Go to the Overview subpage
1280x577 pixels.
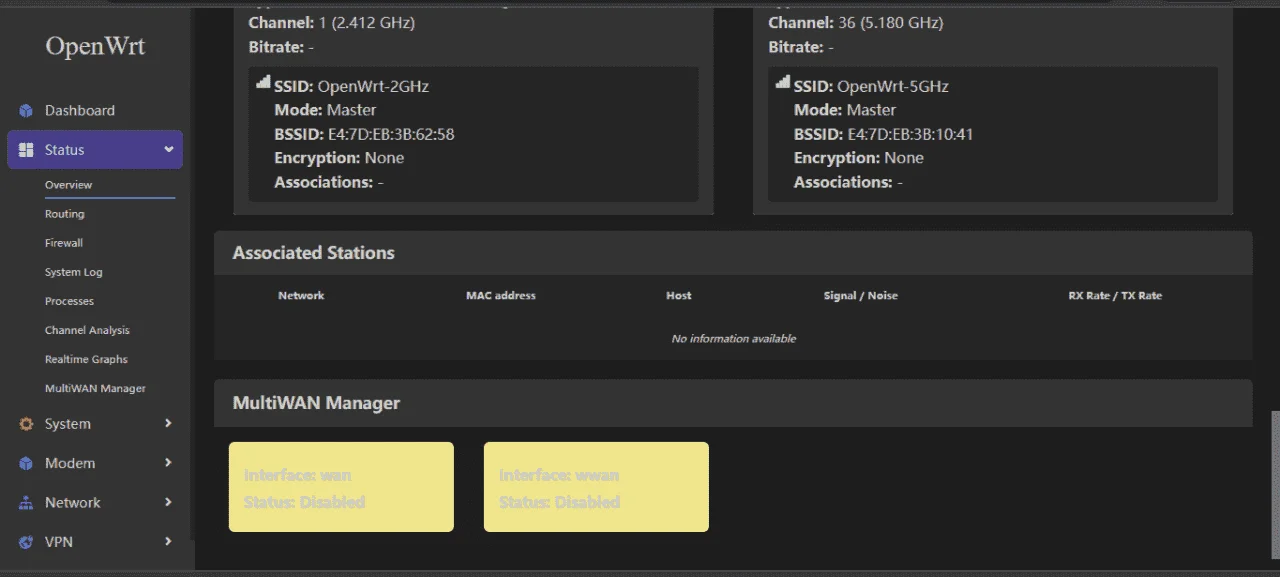(x=68, y=185)
